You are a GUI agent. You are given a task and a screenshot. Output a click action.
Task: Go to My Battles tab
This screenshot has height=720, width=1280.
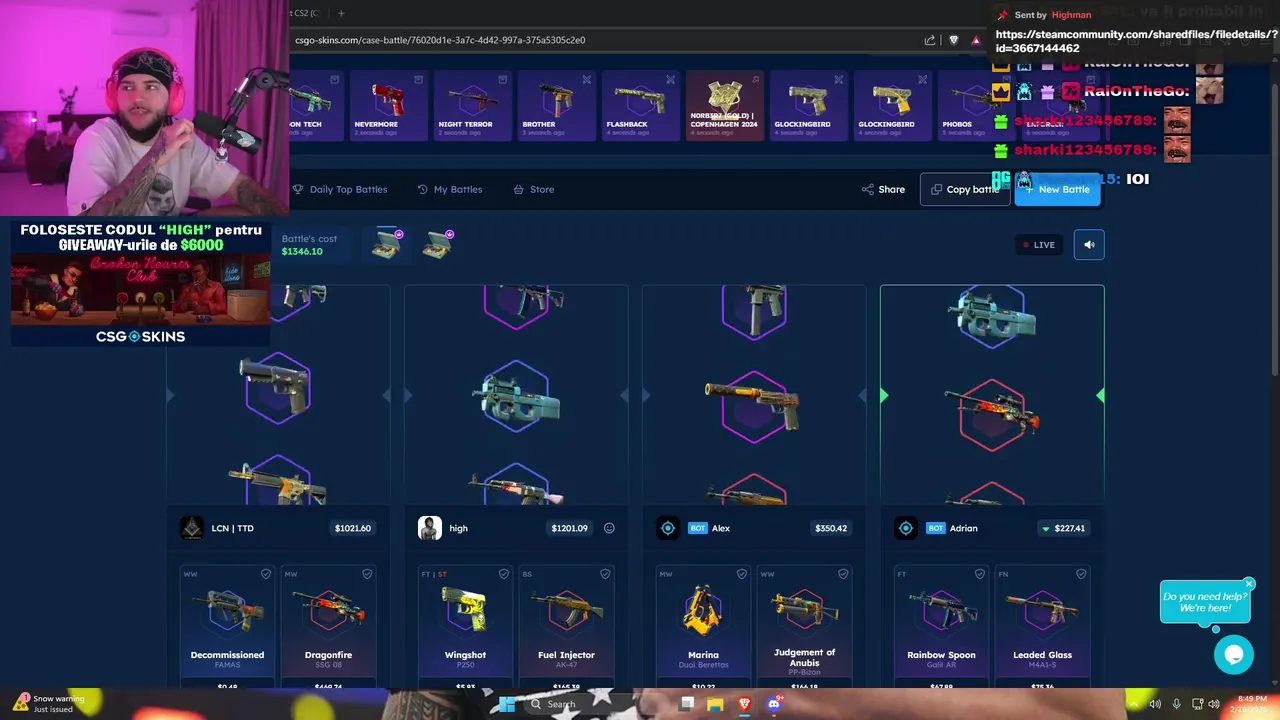click(x=450, y=189)
